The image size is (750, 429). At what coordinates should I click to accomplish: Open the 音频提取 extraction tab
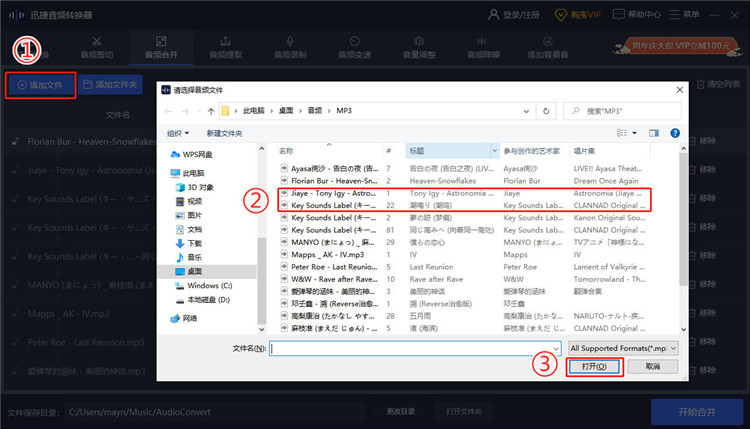click(x=226, y=48)
